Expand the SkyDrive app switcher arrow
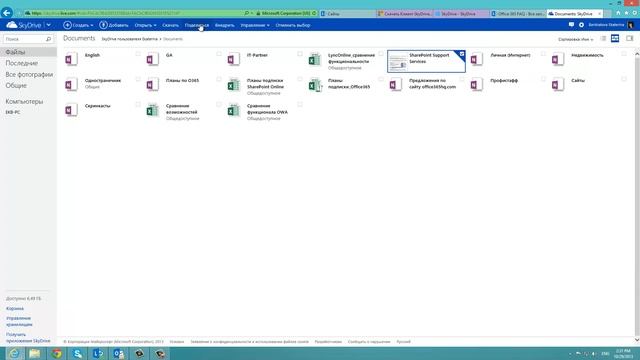This screenshot has width=640, height=360. 49,25
